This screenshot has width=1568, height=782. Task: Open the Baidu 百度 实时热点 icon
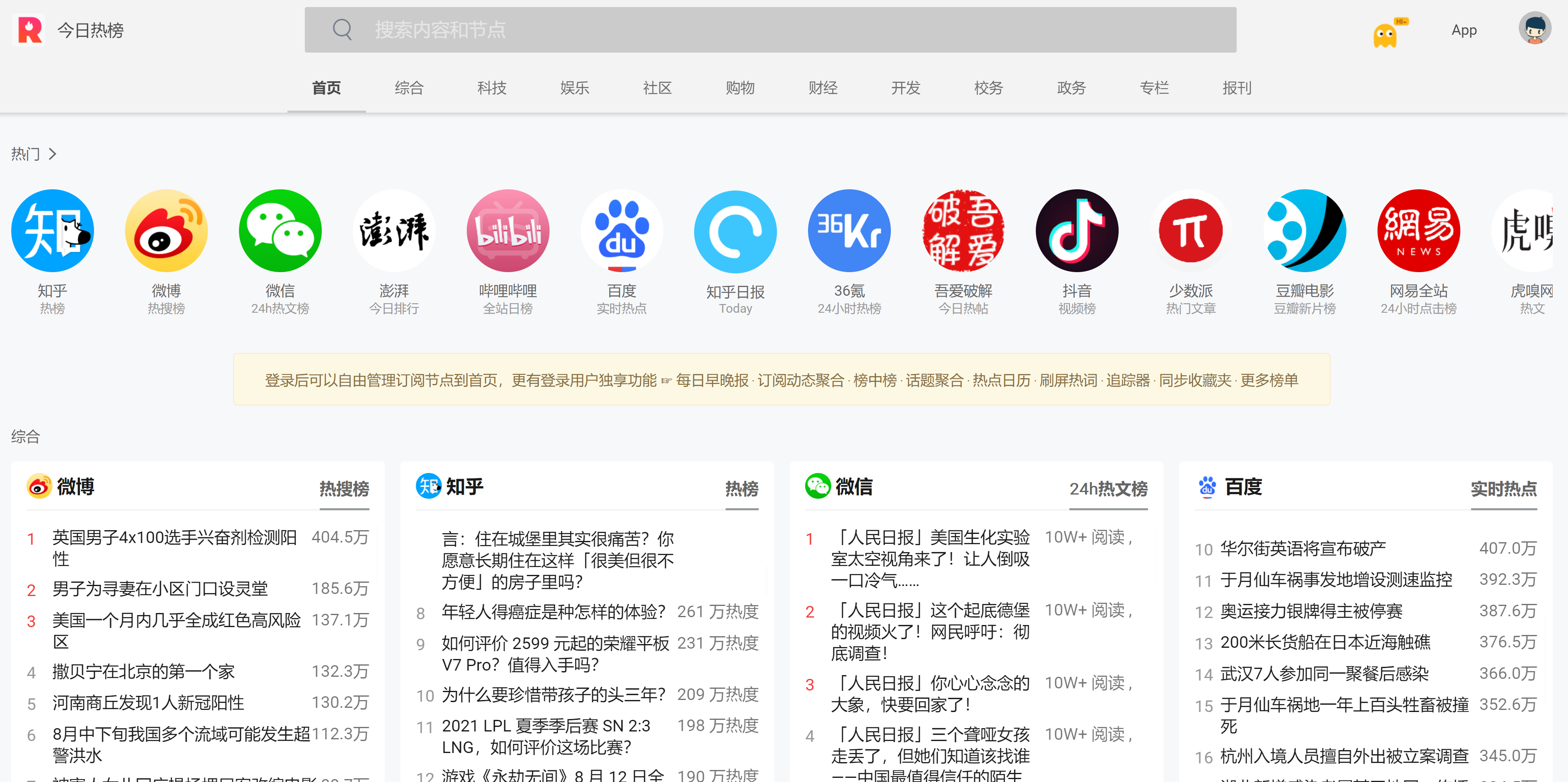(622, 231)
